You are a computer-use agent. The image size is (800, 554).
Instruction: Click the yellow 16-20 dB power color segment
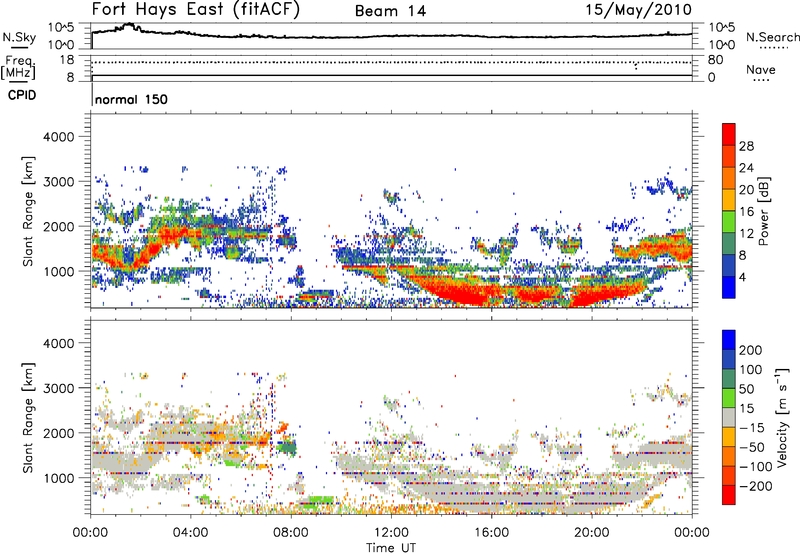pyautogui.click(x=729, y=199)
